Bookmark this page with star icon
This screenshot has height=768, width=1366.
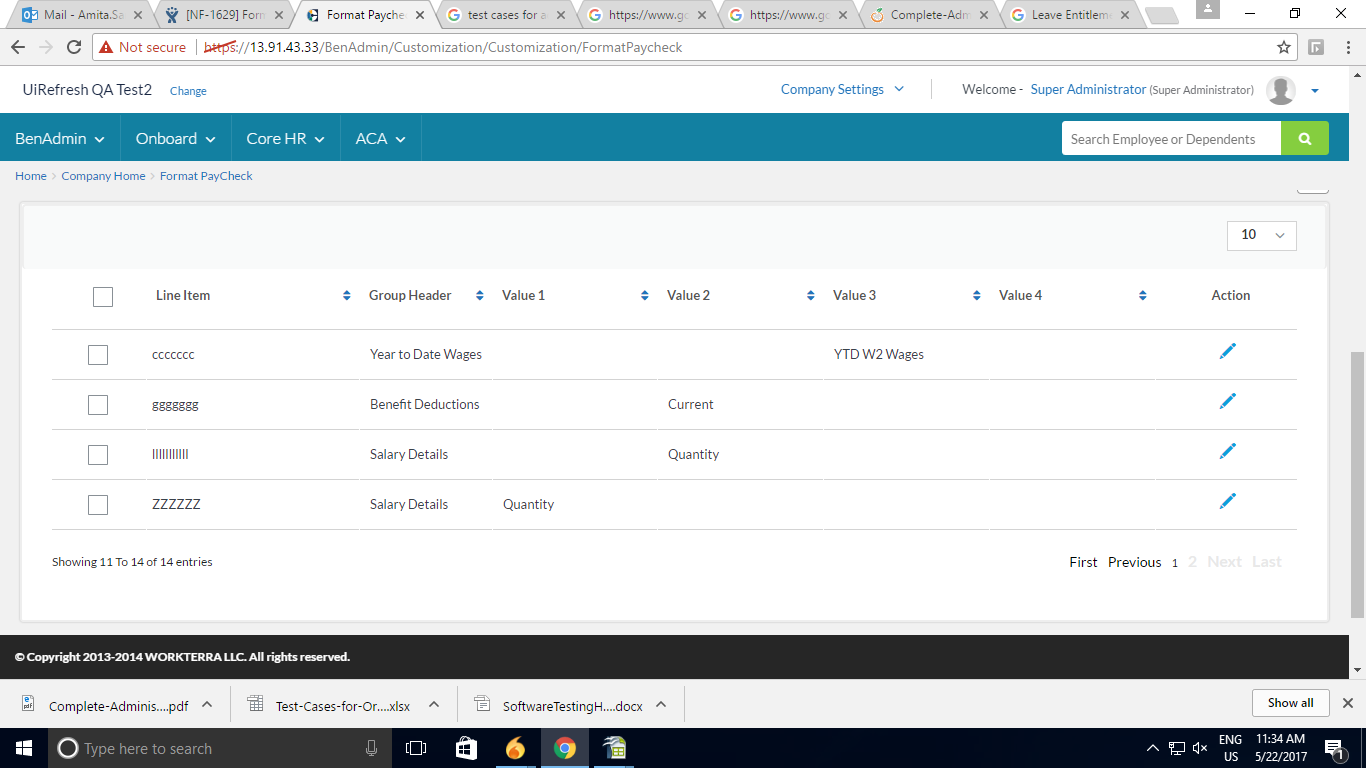[x=1284, y=47]
